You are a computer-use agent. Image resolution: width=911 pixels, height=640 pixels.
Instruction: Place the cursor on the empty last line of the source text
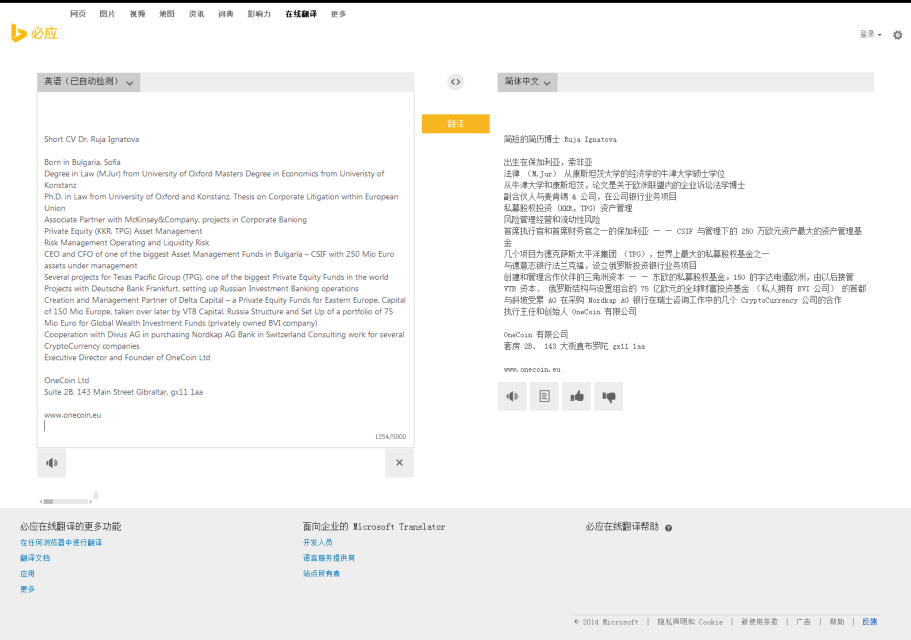224,426
